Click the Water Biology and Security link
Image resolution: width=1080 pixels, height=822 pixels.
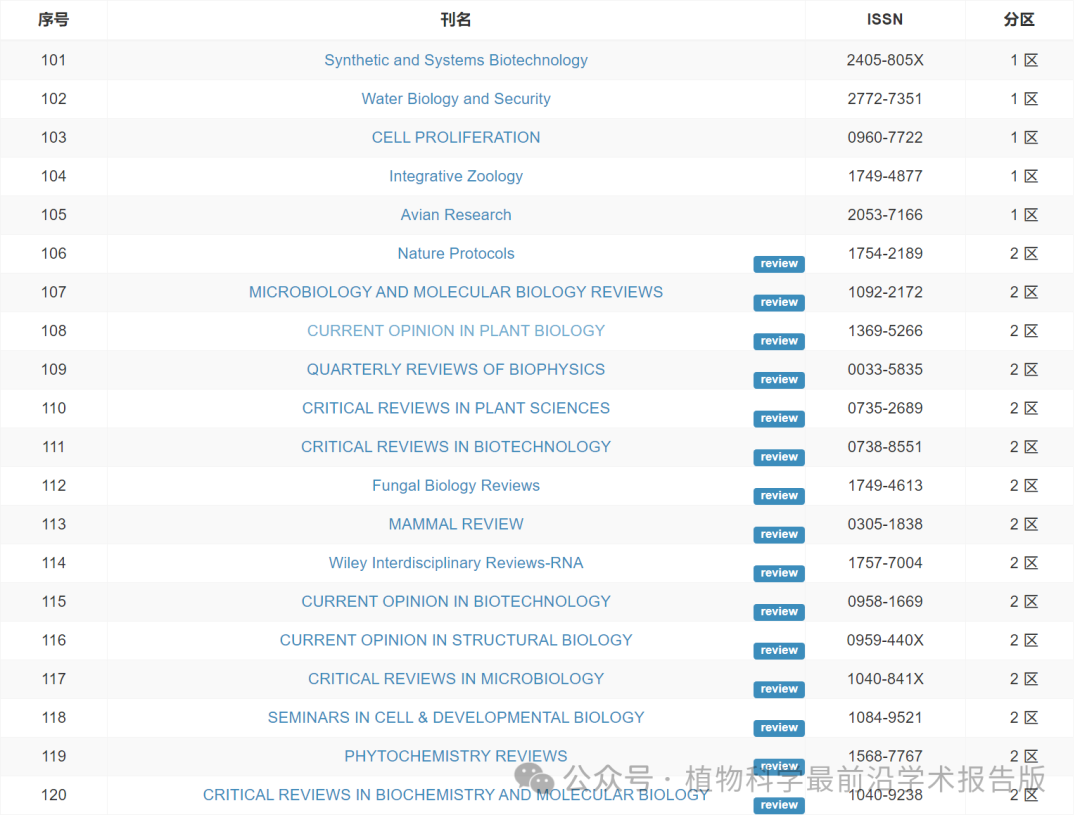pos(455,99)
